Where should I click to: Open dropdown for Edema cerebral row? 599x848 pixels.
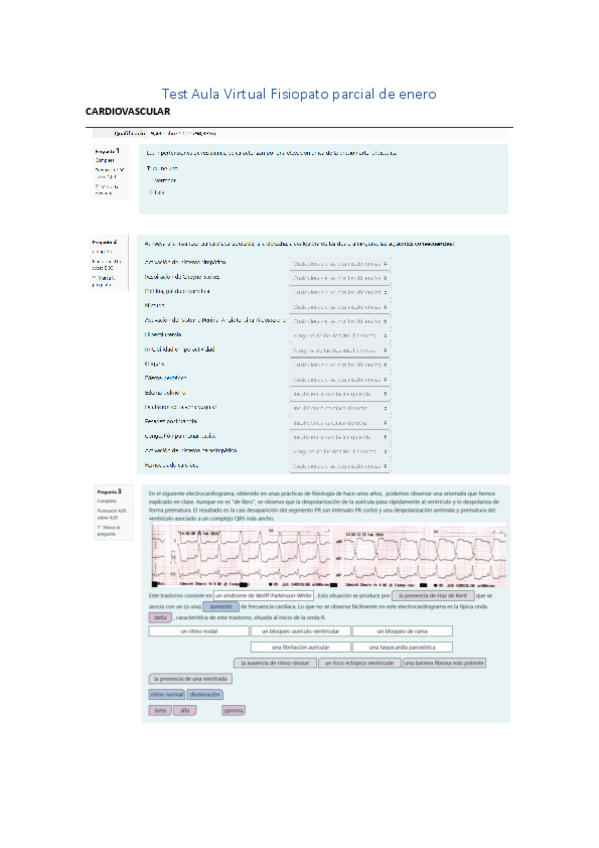click(340, 380)
